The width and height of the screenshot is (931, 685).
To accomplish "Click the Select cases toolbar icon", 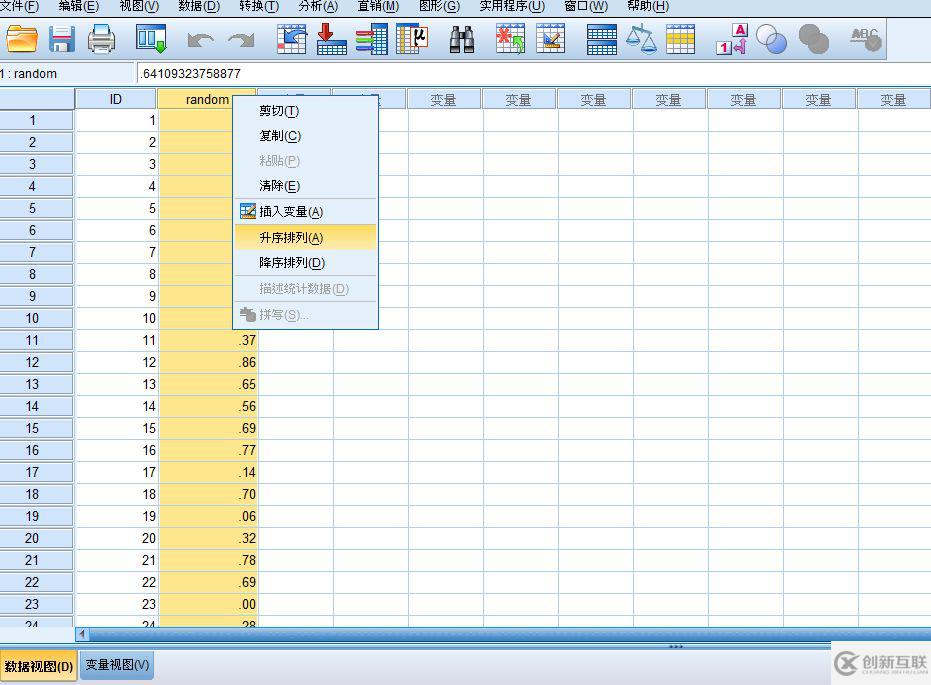I will pyautogui.click(x=680, y=39).
